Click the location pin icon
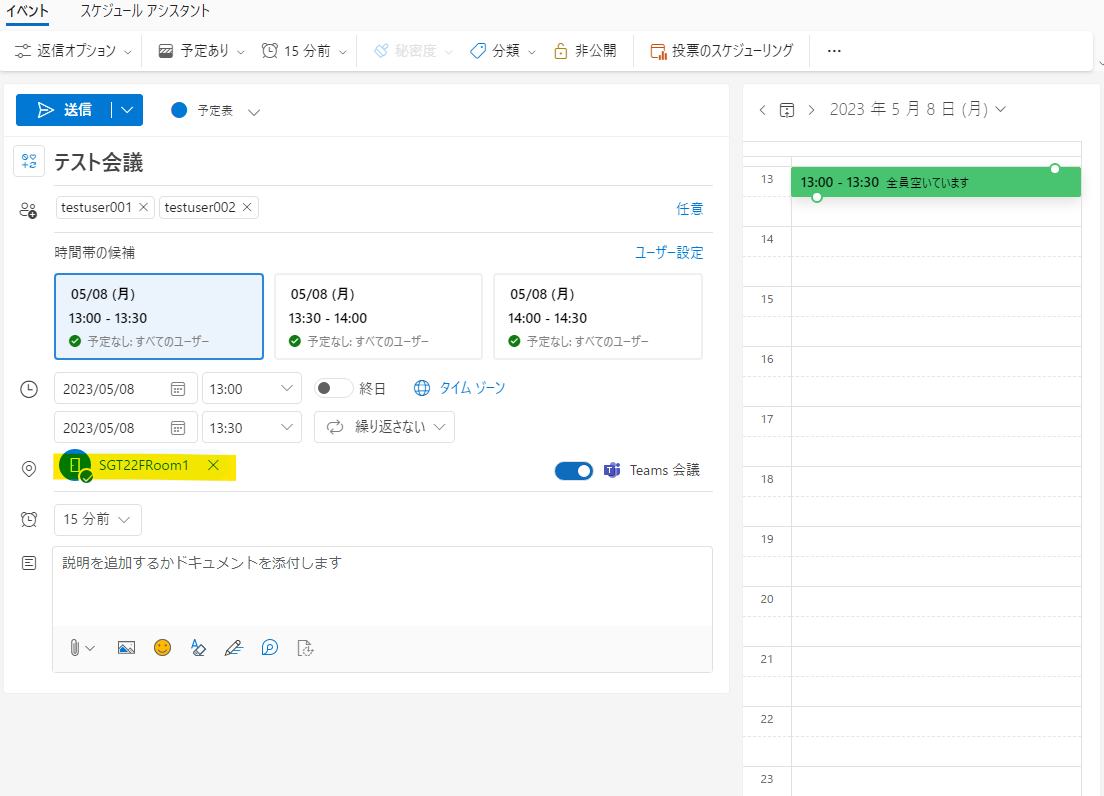Screen dimensions: 1104x796 [29, 469]
